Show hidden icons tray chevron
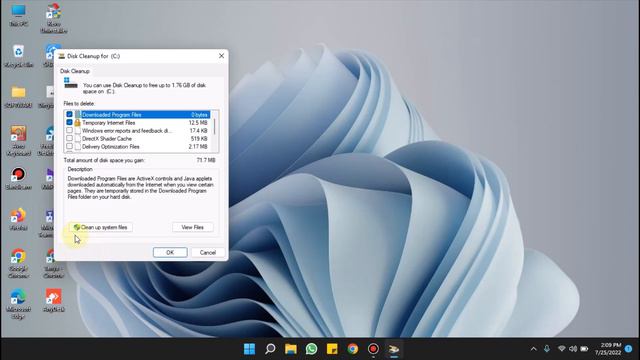This screenshot has width=640, height=360. pos(533,349)
